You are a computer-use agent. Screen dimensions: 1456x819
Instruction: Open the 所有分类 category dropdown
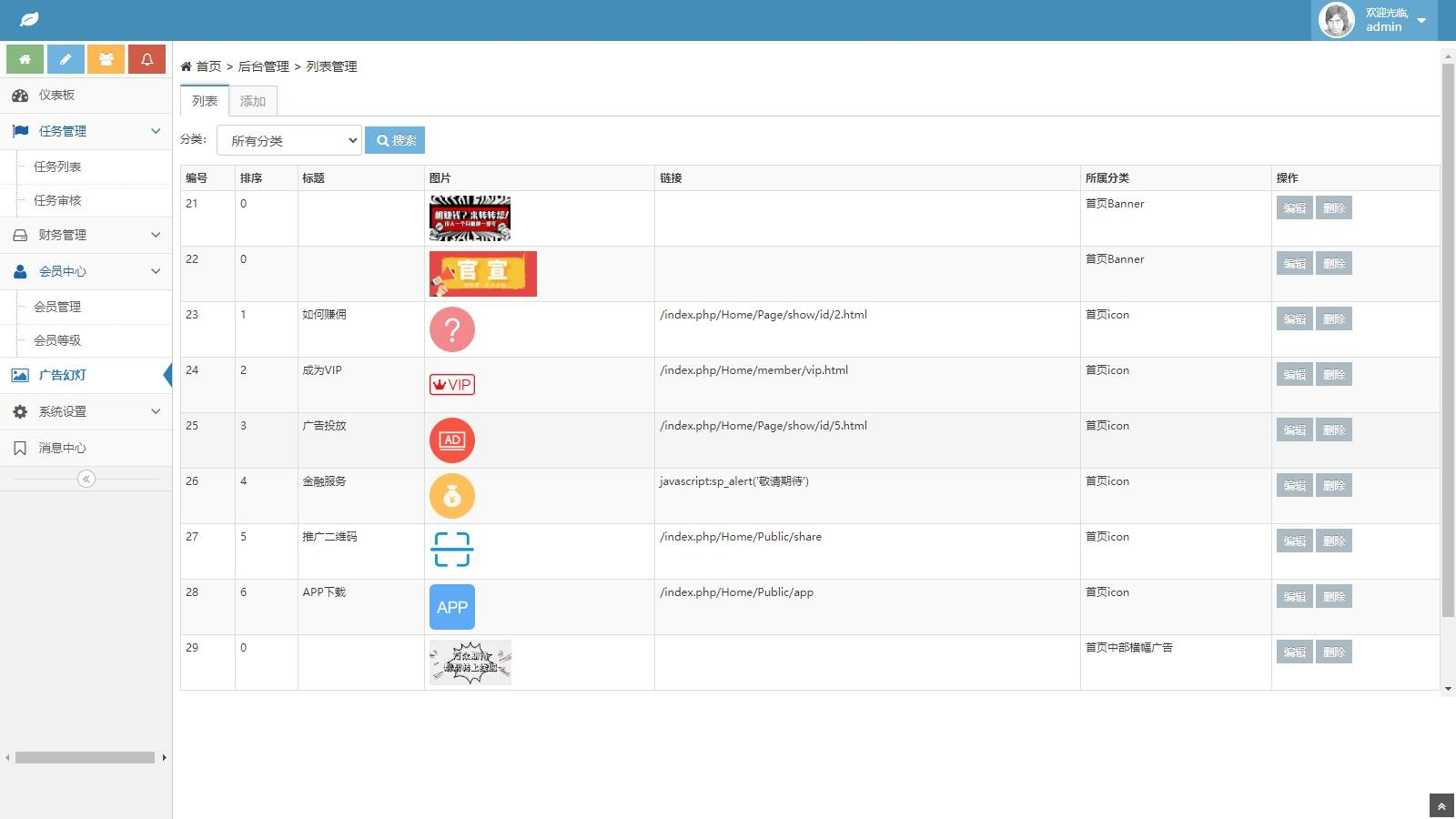289,140
